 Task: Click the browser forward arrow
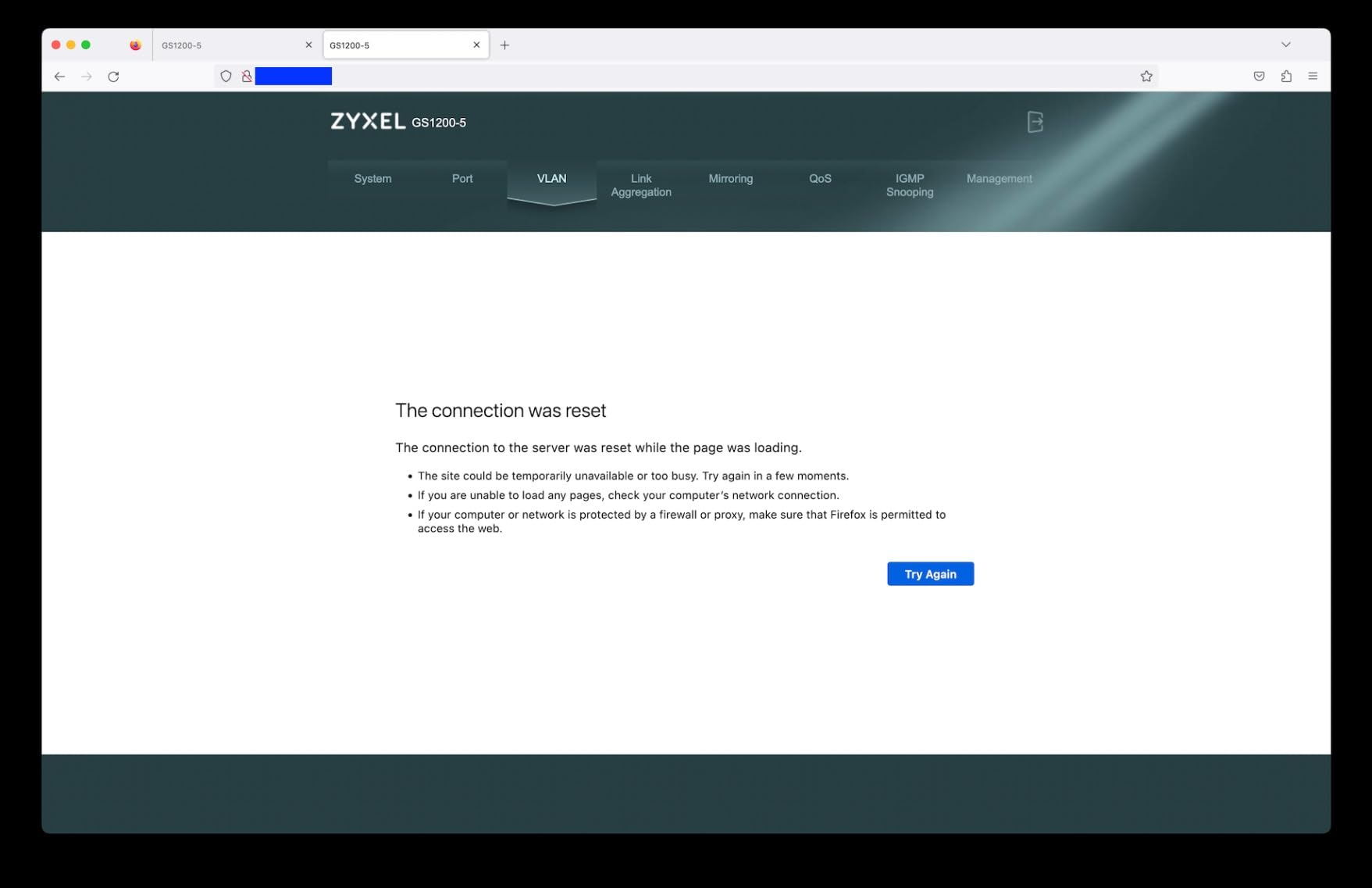87,77
